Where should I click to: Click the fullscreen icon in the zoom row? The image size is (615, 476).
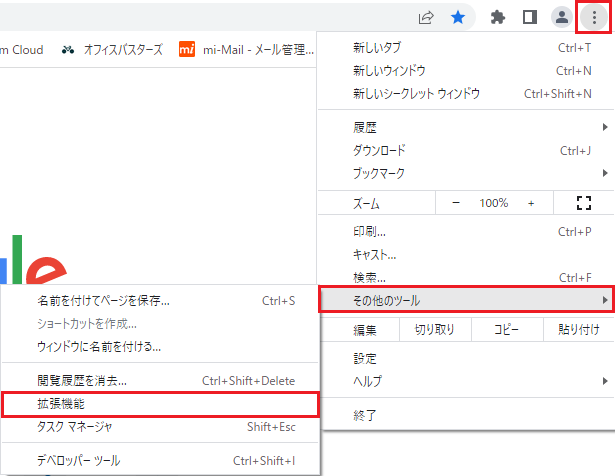(585, 202)
